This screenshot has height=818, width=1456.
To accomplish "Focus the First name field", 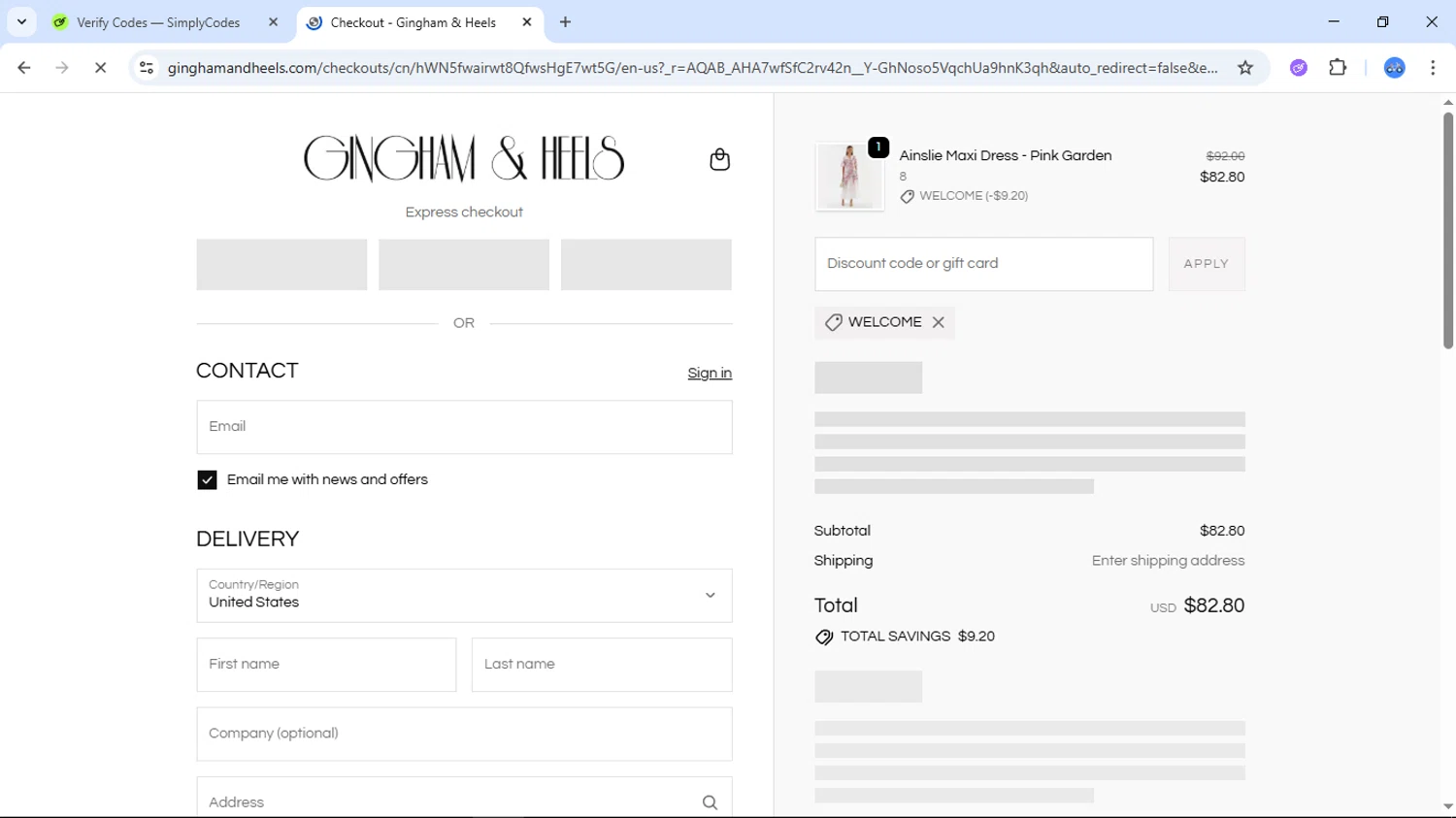I will click(326, 665).
